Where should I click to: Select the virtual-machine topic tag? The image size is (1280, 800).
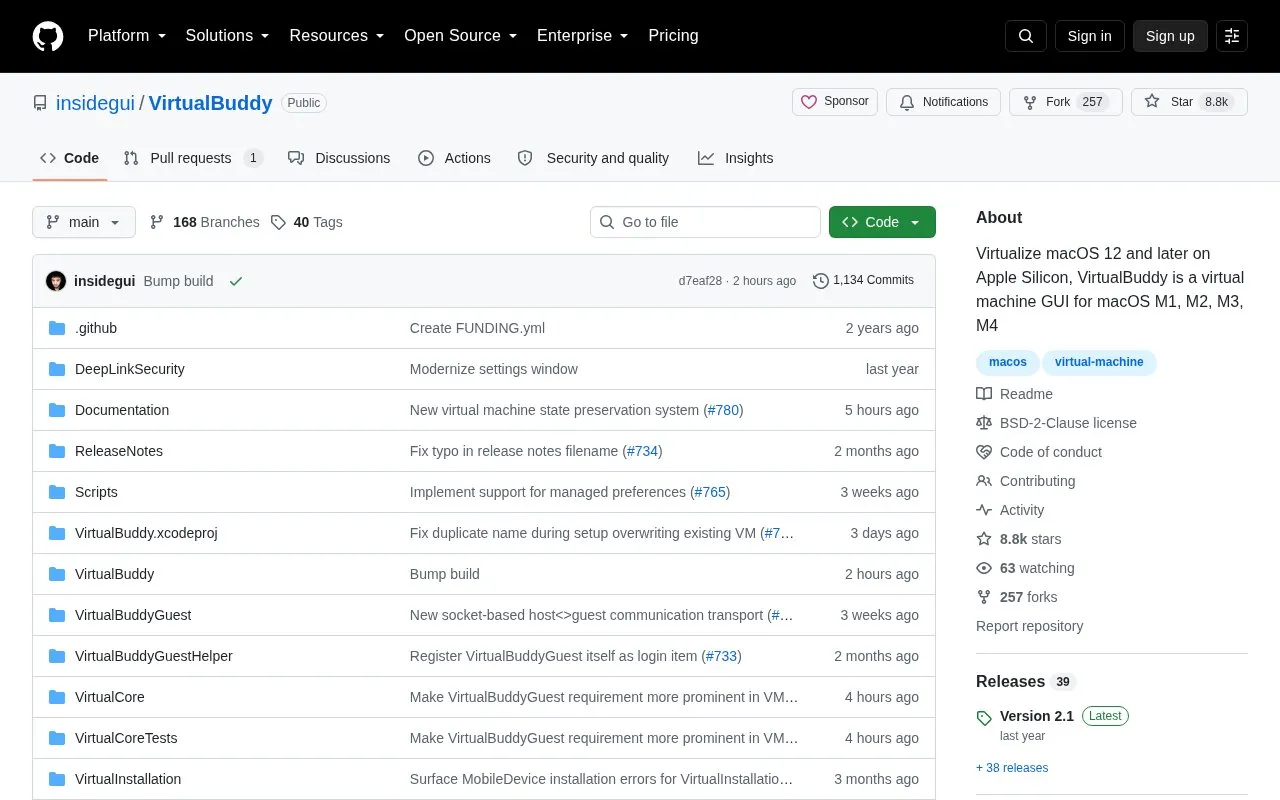(1099, 362)
